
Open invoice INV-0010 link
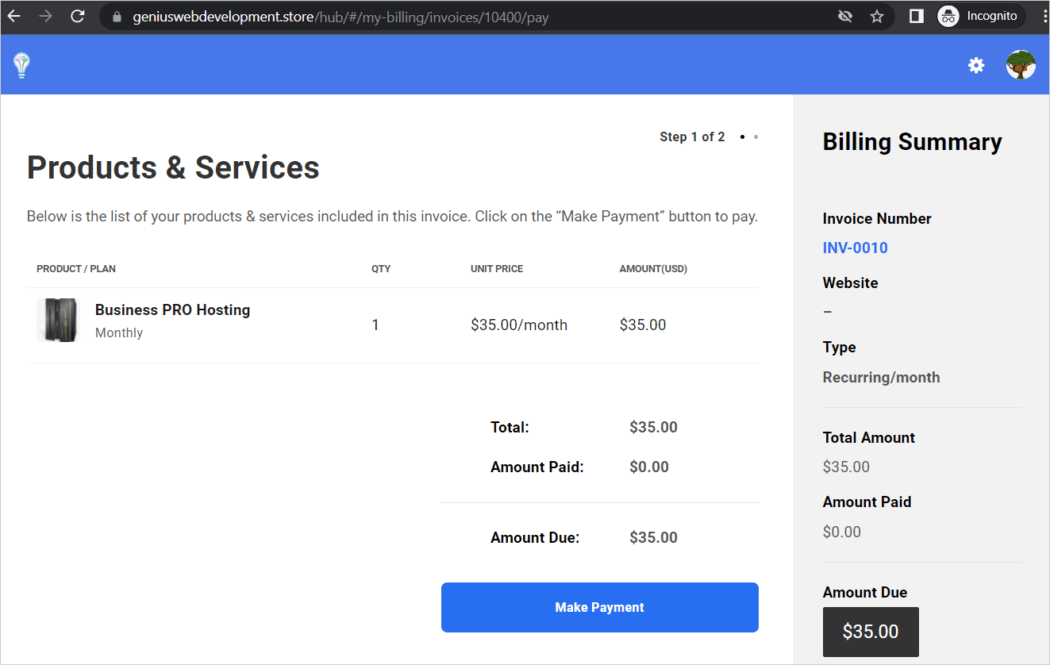click(855, 247)
